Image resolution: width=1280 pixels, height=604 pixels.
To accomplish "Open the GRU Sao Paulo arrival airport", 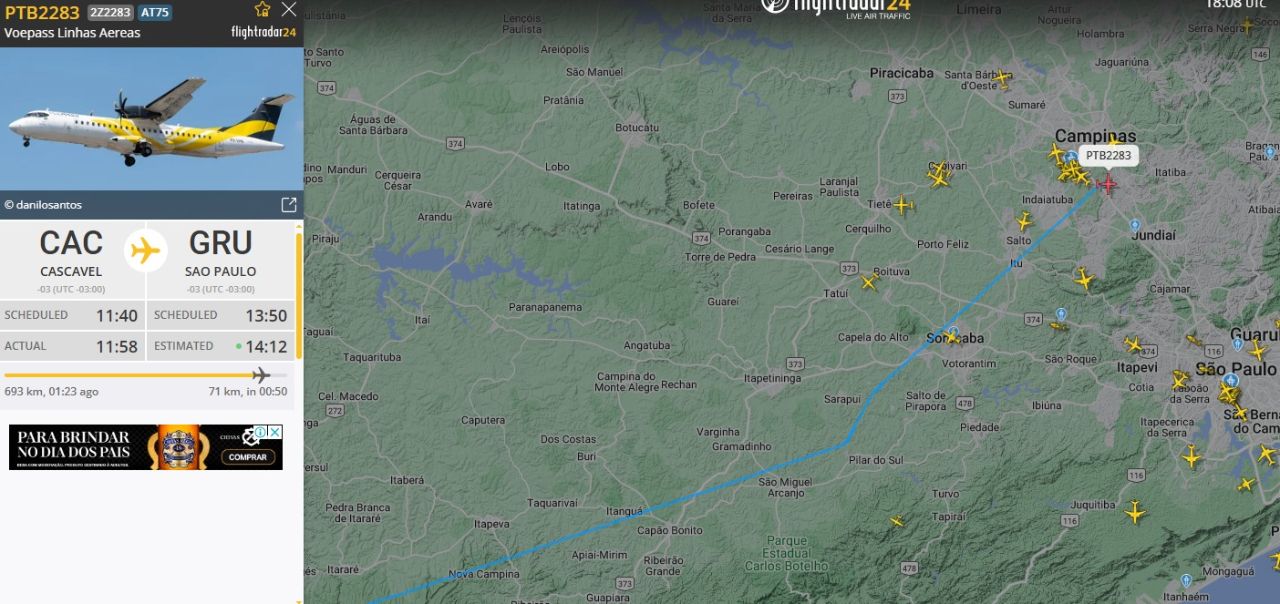I will tap(220, 257).
